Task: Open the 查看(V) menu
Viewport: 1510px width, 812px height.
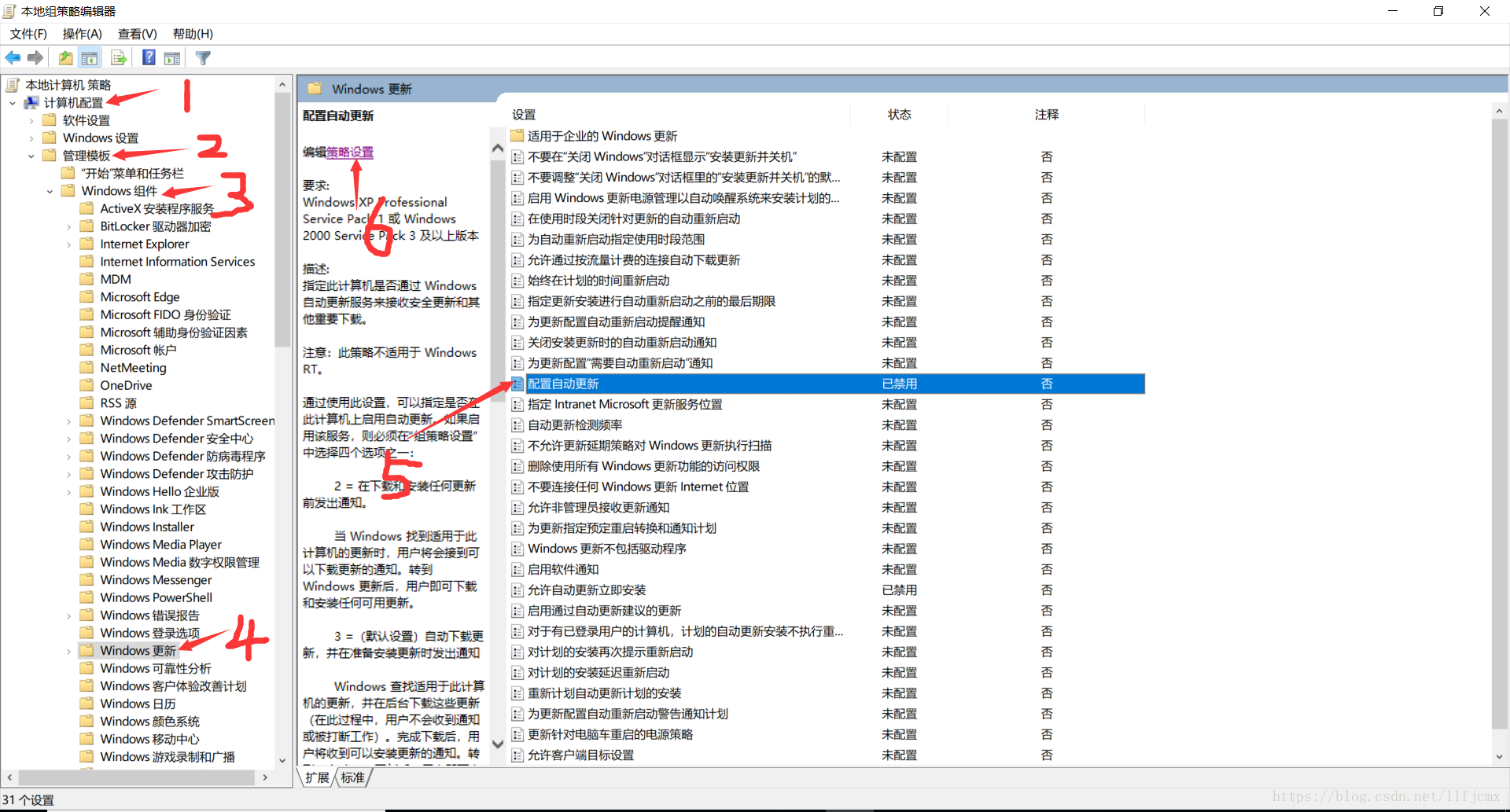Action: (137, 34)
